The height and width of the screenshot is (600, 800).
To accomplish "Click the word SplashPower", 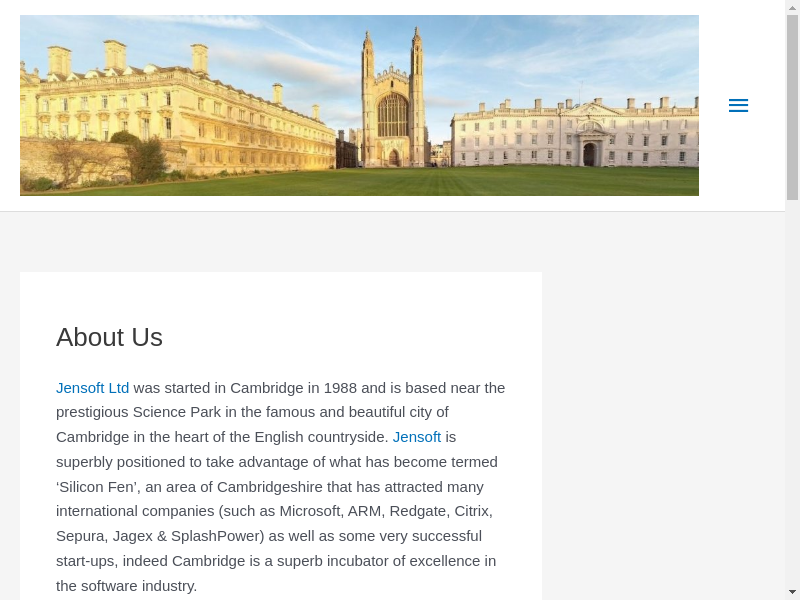I will pos(217,536).
